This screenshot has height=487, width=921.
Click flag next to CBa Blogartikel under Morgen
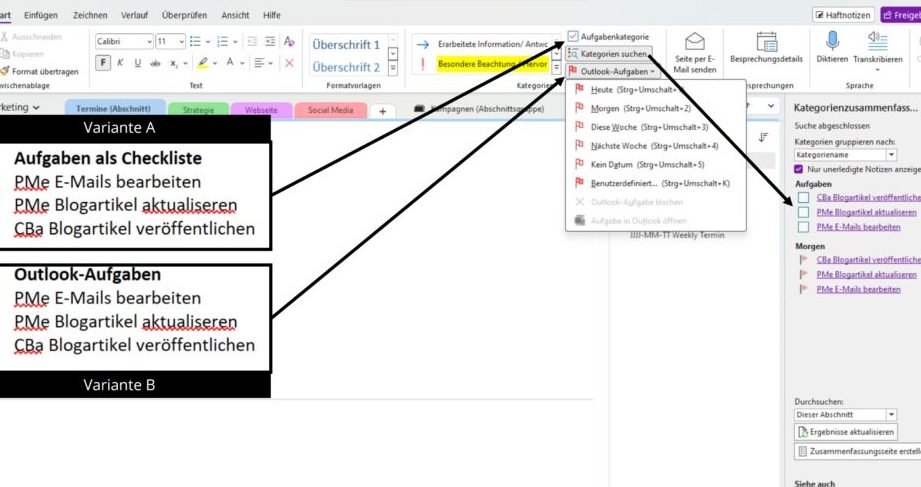tap(804, 260)
